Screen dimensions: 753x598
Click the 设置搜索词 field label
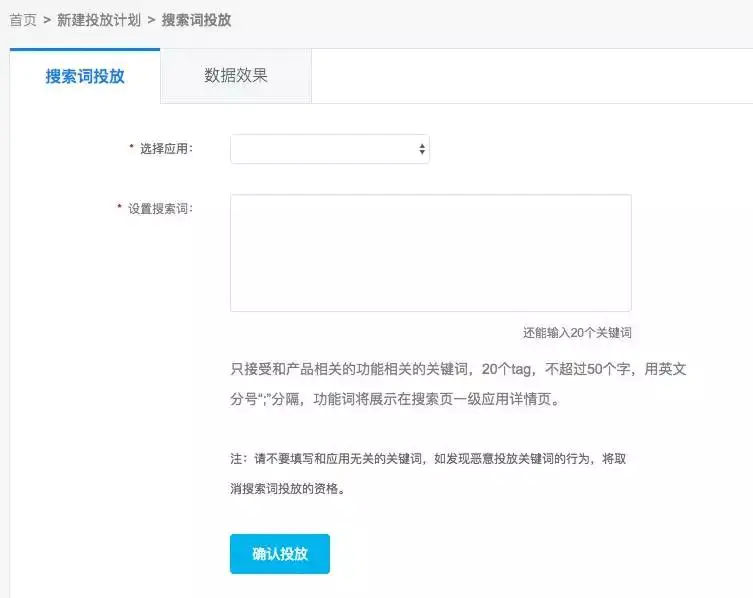pyautogui.click(x=160, y=208)
